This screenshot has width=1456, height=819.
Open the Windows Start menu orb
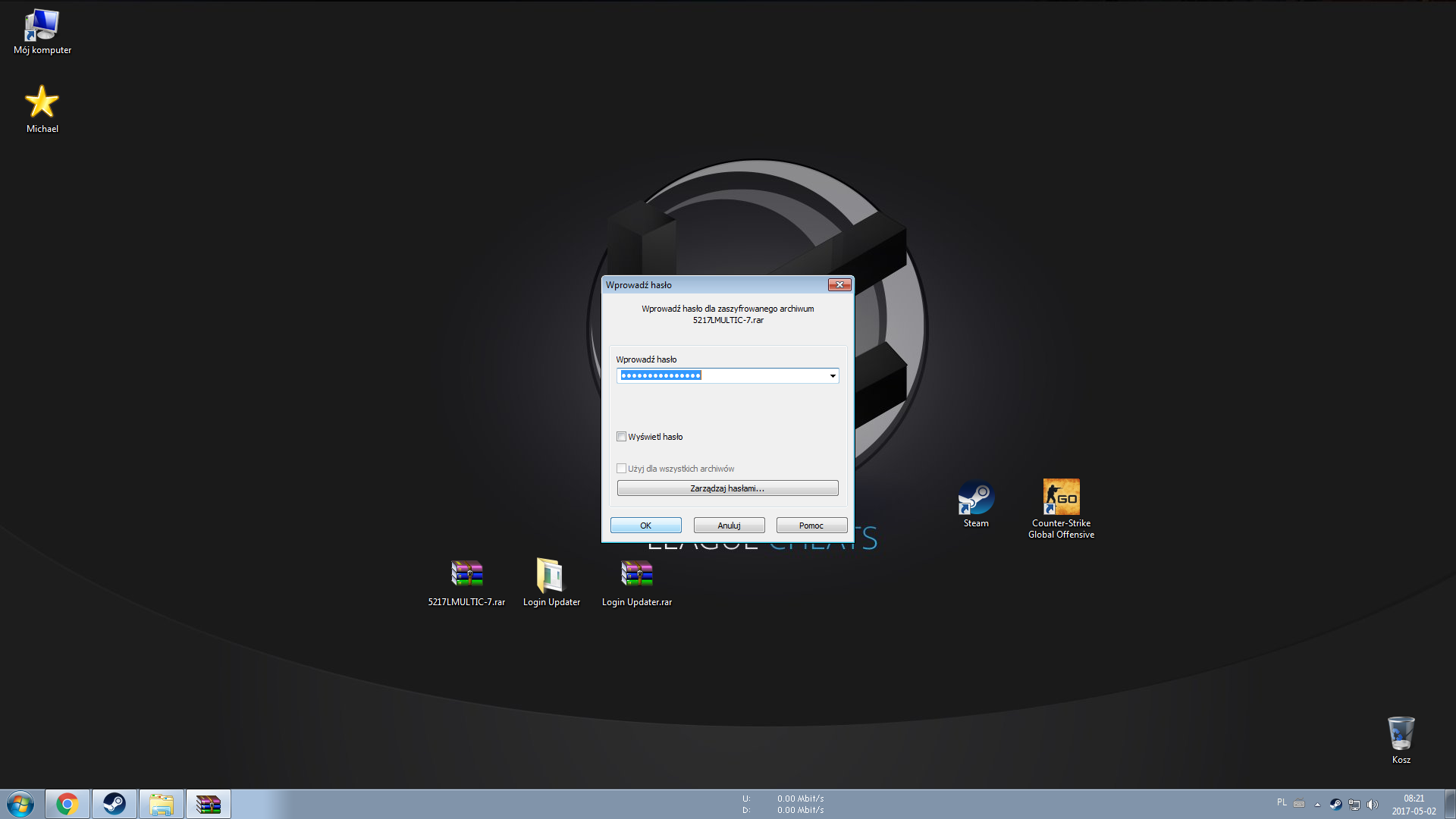click(x=20, y=804)
